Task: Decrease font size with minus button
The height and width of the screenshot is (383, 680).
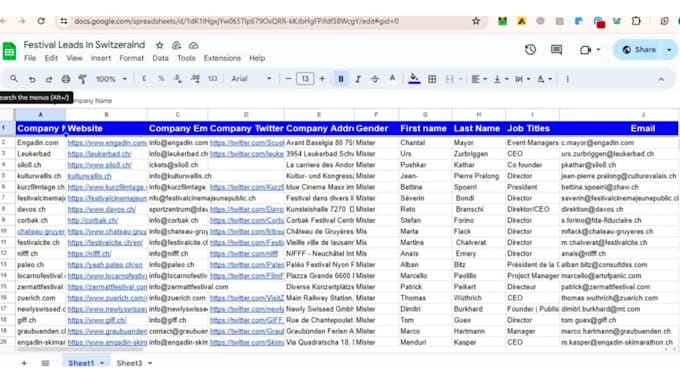Action: (288, 79)
